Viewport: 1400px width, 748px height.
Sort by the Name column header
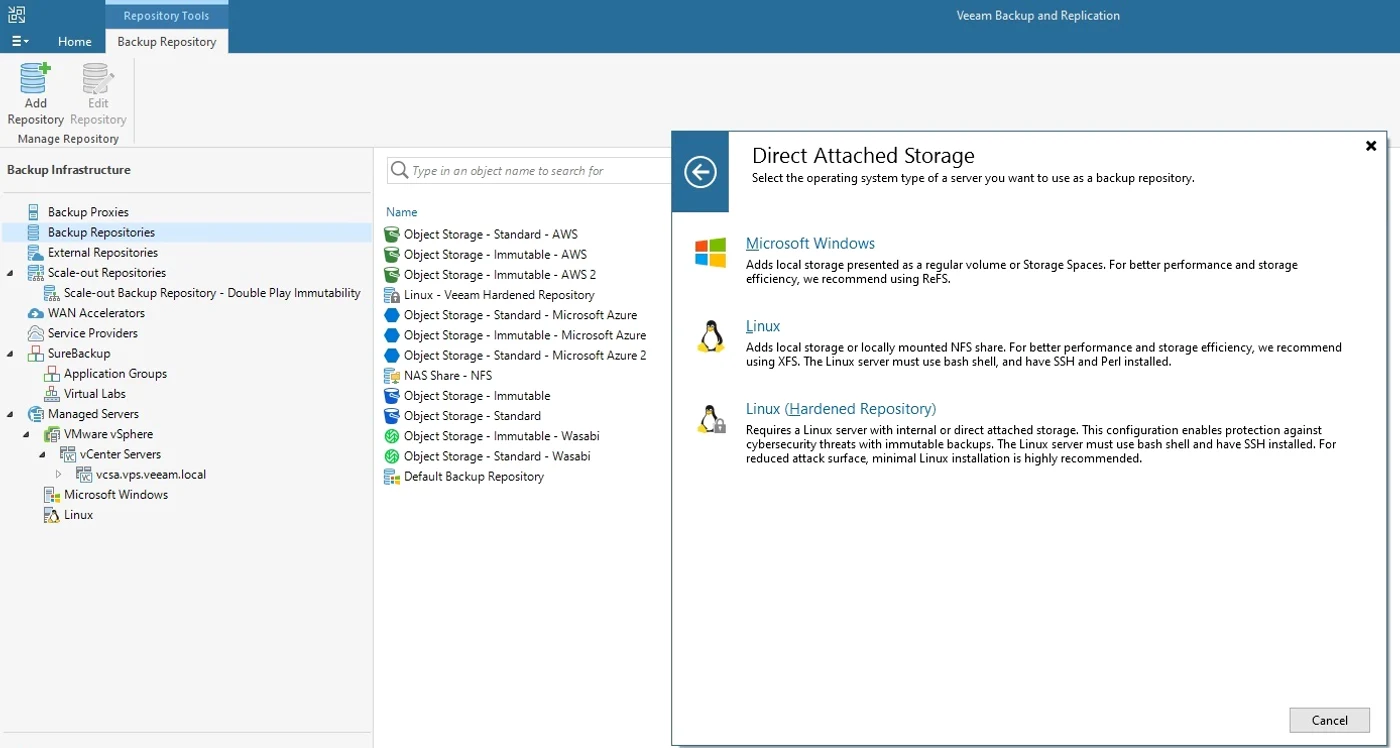click(x=402, y=212)
